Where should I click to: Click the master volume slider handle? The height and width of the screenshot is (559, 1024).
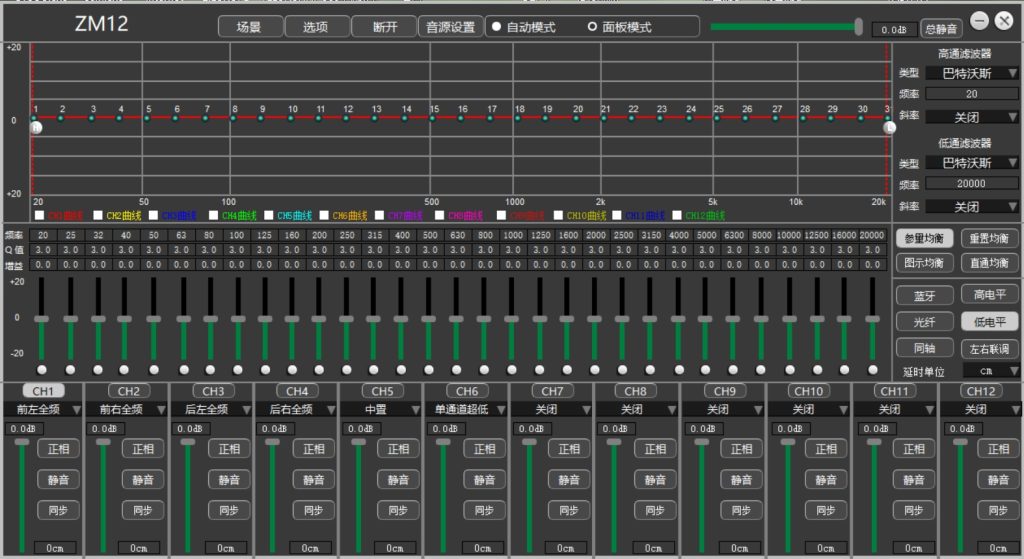pyautogui.click(x=859, y=27)
